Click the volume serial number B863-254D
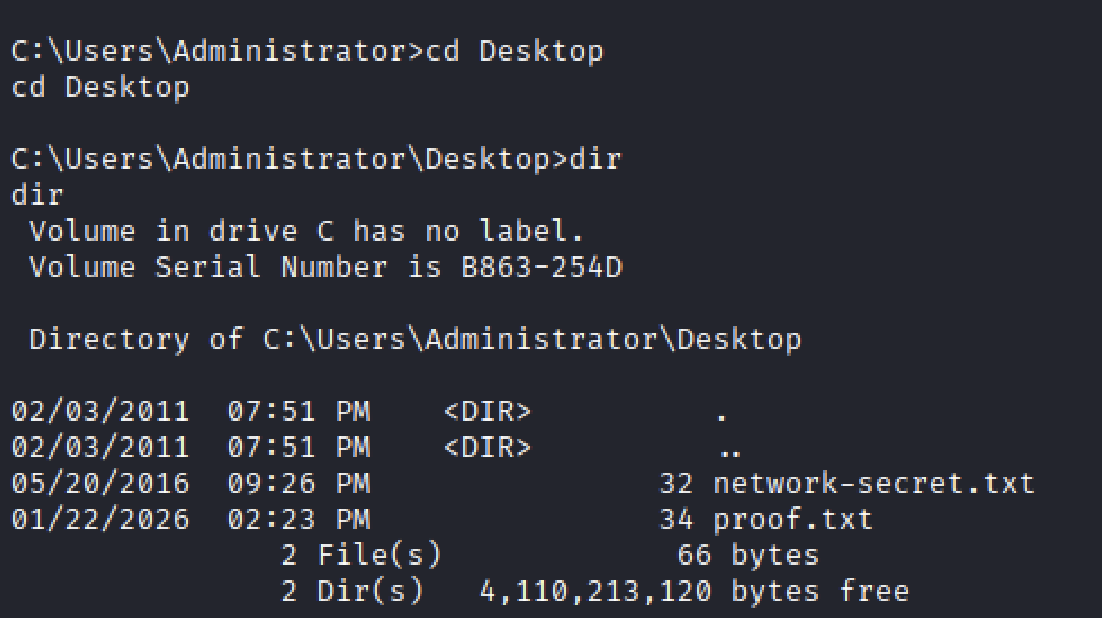The image size is (1102, 618). (531, 268)
